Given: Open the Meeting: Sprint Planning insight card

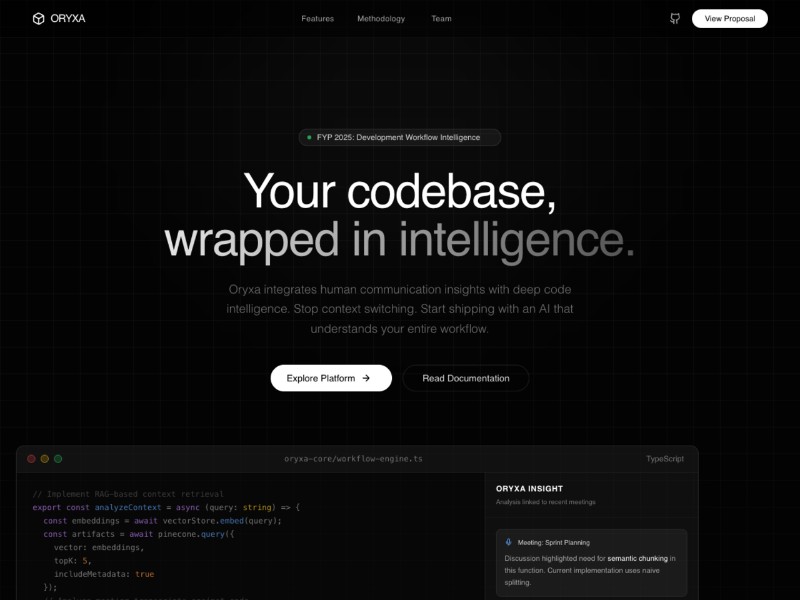Looking at the screenshot, I should click(x=590, y=563).
